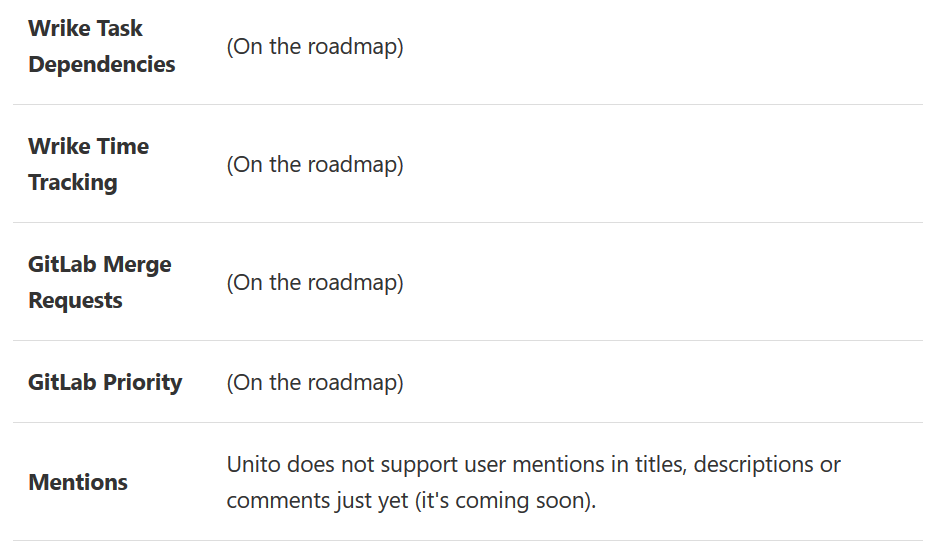Viewport: 935px width, 553px height.
Task: Select roadmap note beside Wrike Task Dependencies
Action: pyautogui.click(x=315, y=47)
